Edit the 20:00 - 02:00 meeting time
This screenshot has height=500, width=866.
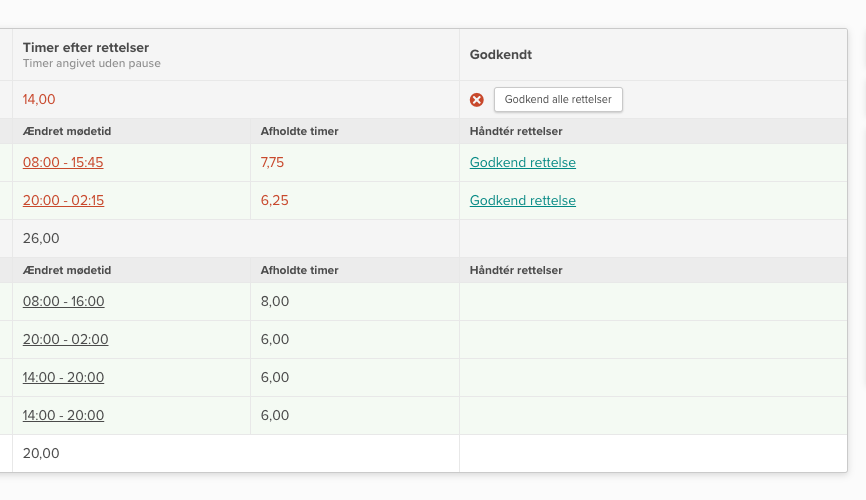click(65, 339)
